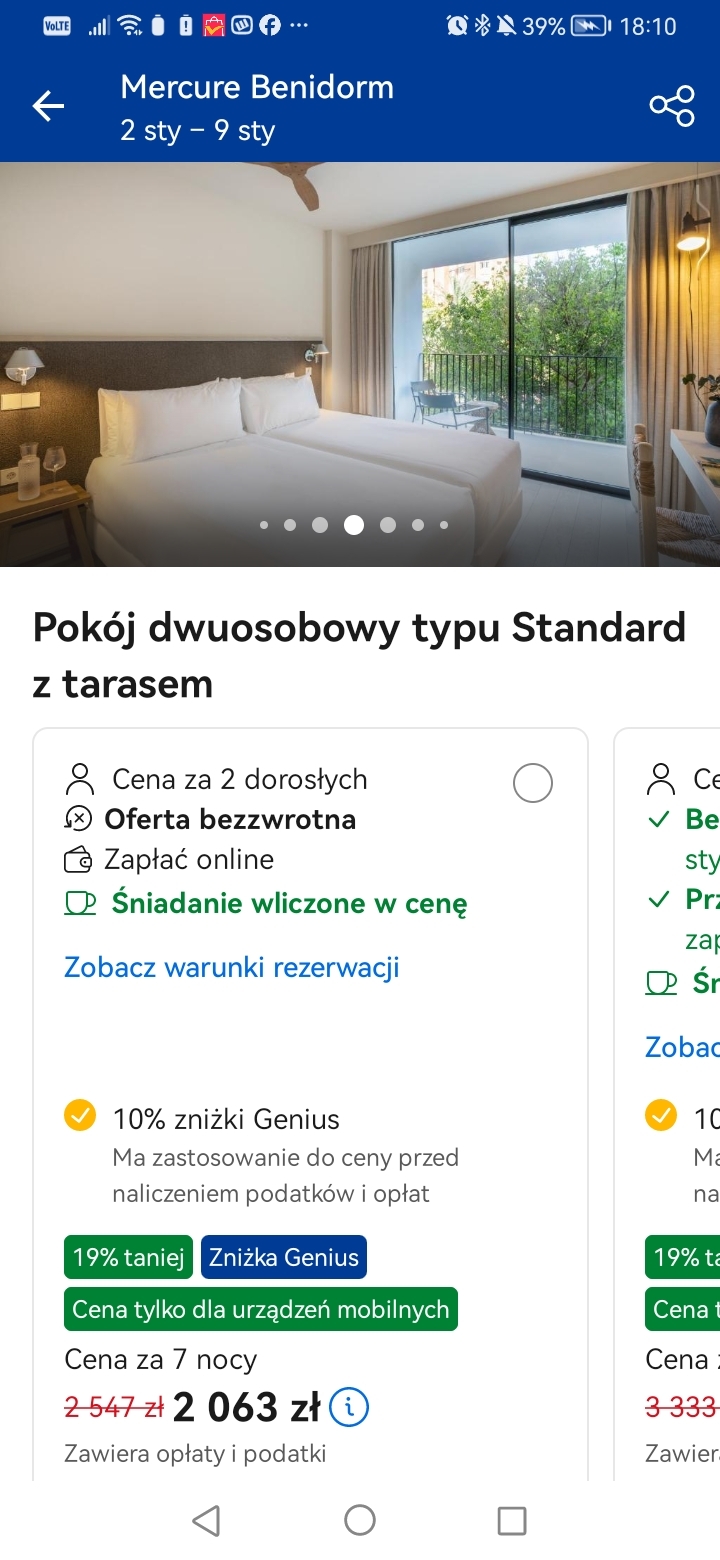Tap the price info icon
This screenshot has width=720, height=1560.
click(349, 1407)
